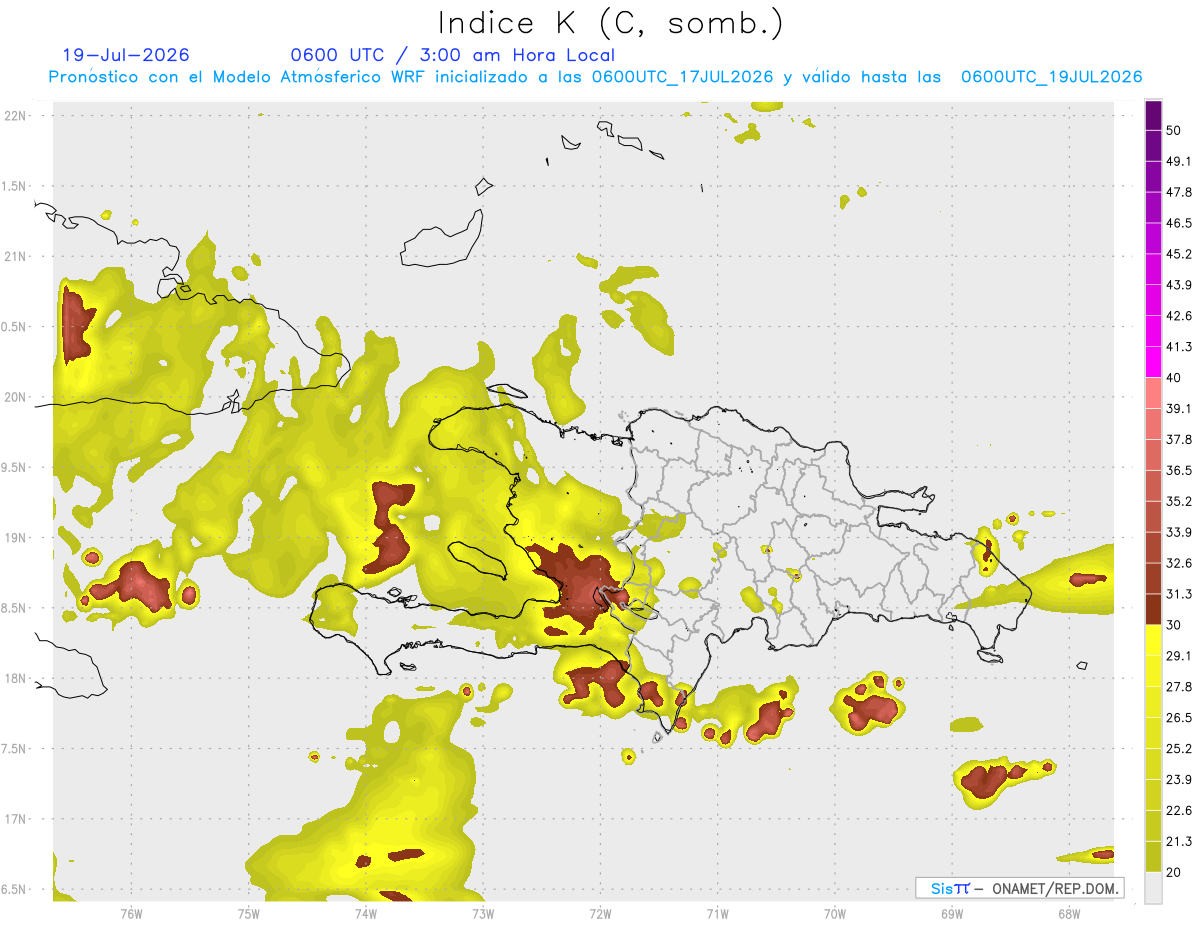Viewport: 1200px width, 927px height.
Task: Click the colorbar value '47.8'
Action: [1179, 192]
